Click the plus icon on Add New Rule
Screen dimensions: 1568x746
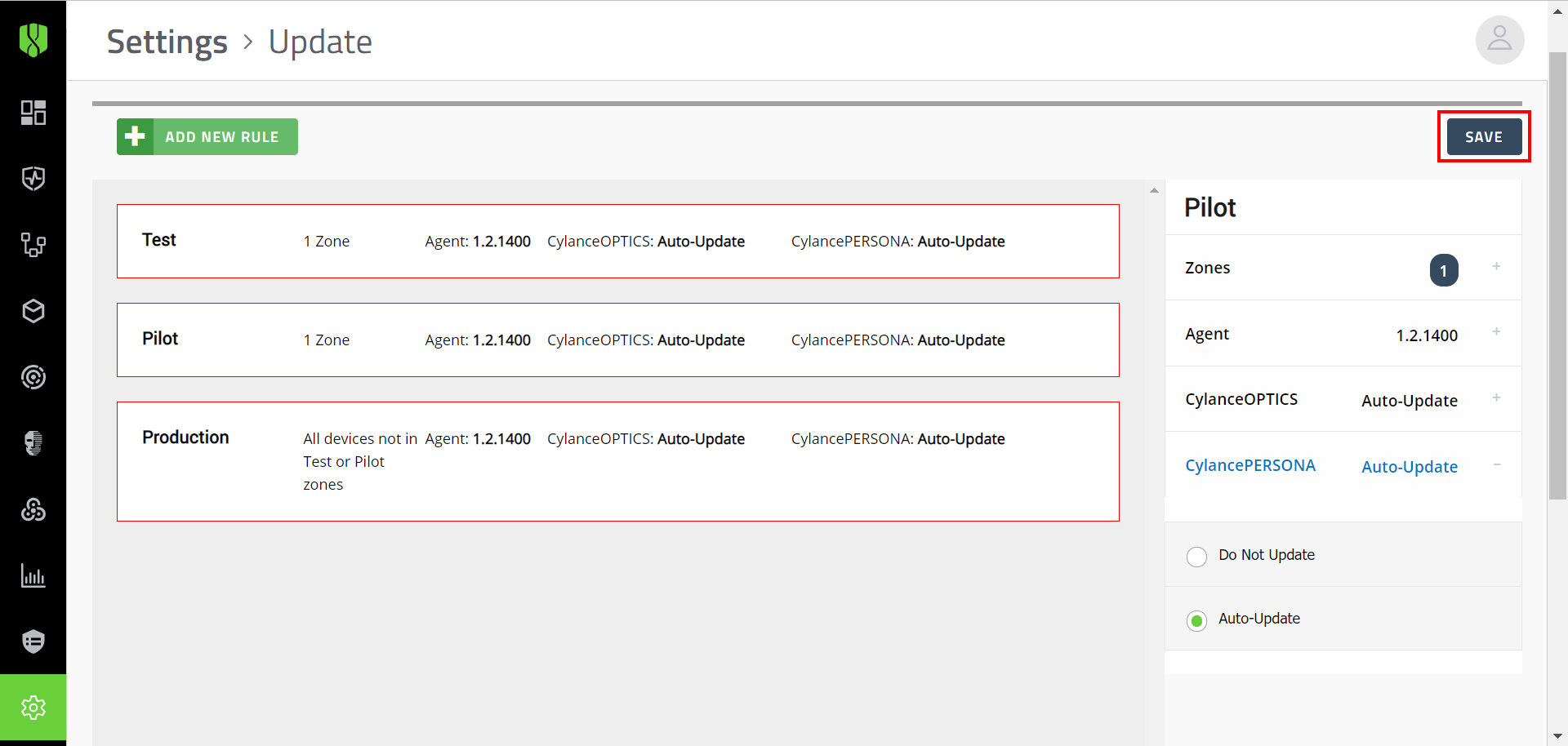(135, 136)
